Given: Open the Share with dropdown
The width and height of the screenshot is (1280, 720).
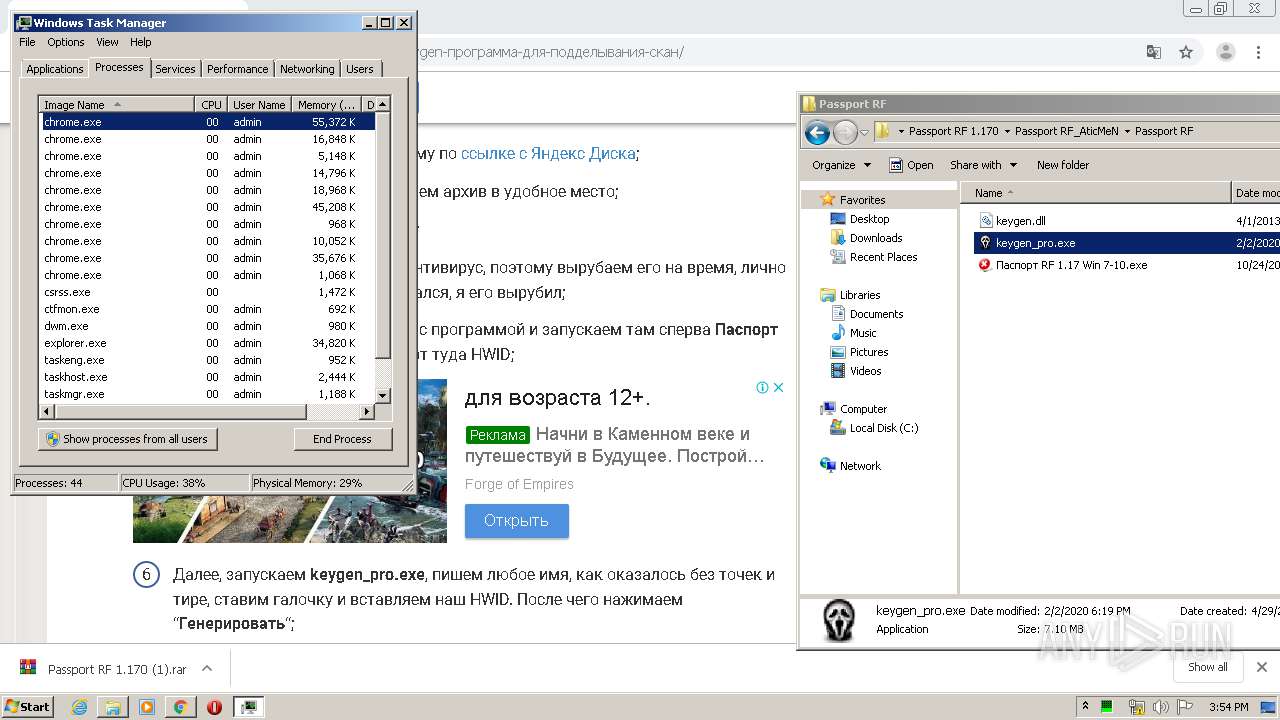Looking at the screenshot, I should pos(983,165).
